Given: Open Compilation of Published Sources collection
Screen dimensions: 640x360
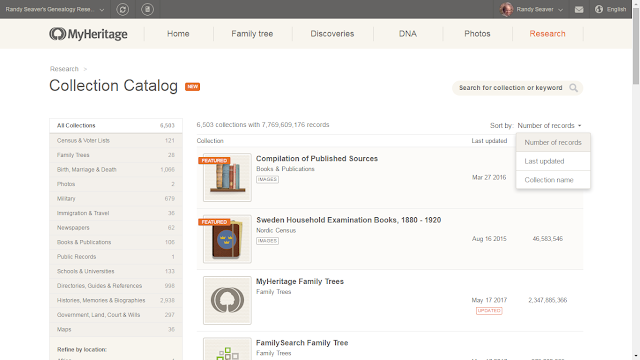Looking at the screenshot, I should [317, 158].
